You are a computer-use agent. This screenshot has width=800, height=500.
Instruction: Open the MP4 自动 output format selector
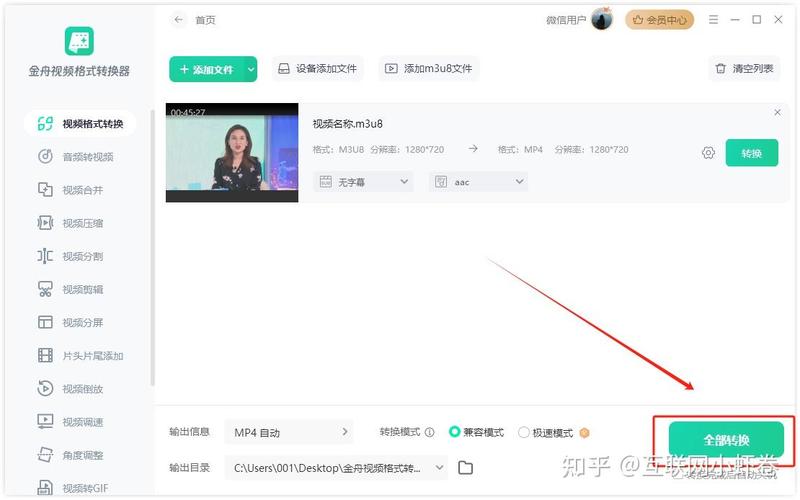[290, 432]
